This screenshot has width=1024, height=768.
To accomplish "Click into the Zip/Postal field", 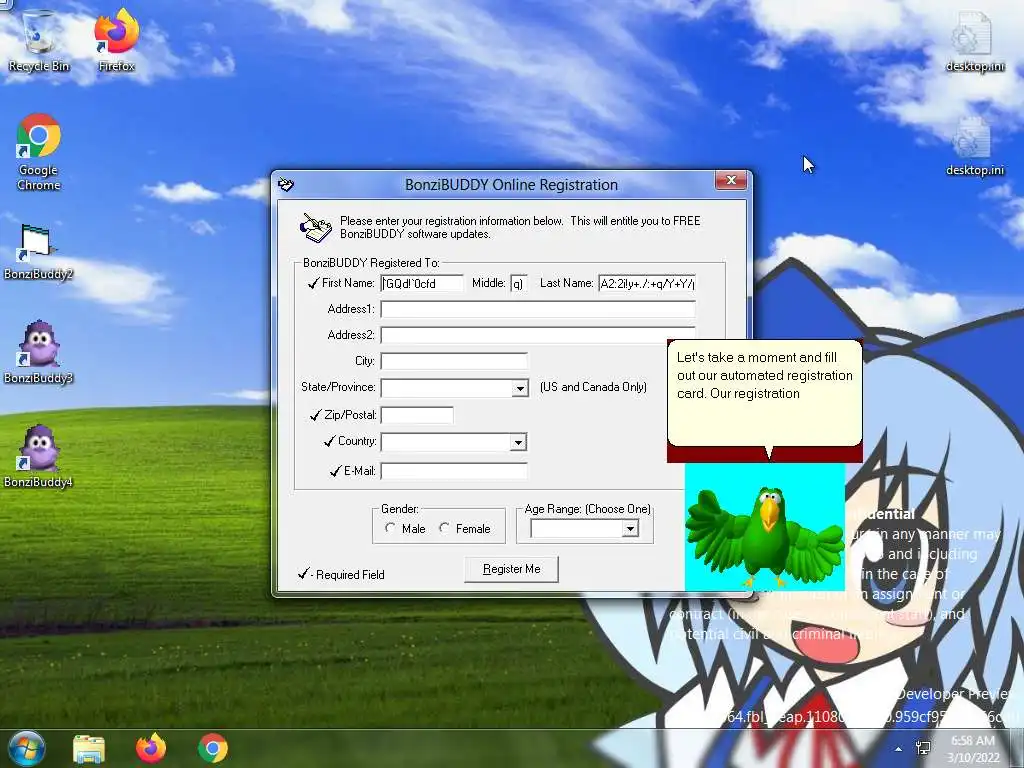I will 417,415.
